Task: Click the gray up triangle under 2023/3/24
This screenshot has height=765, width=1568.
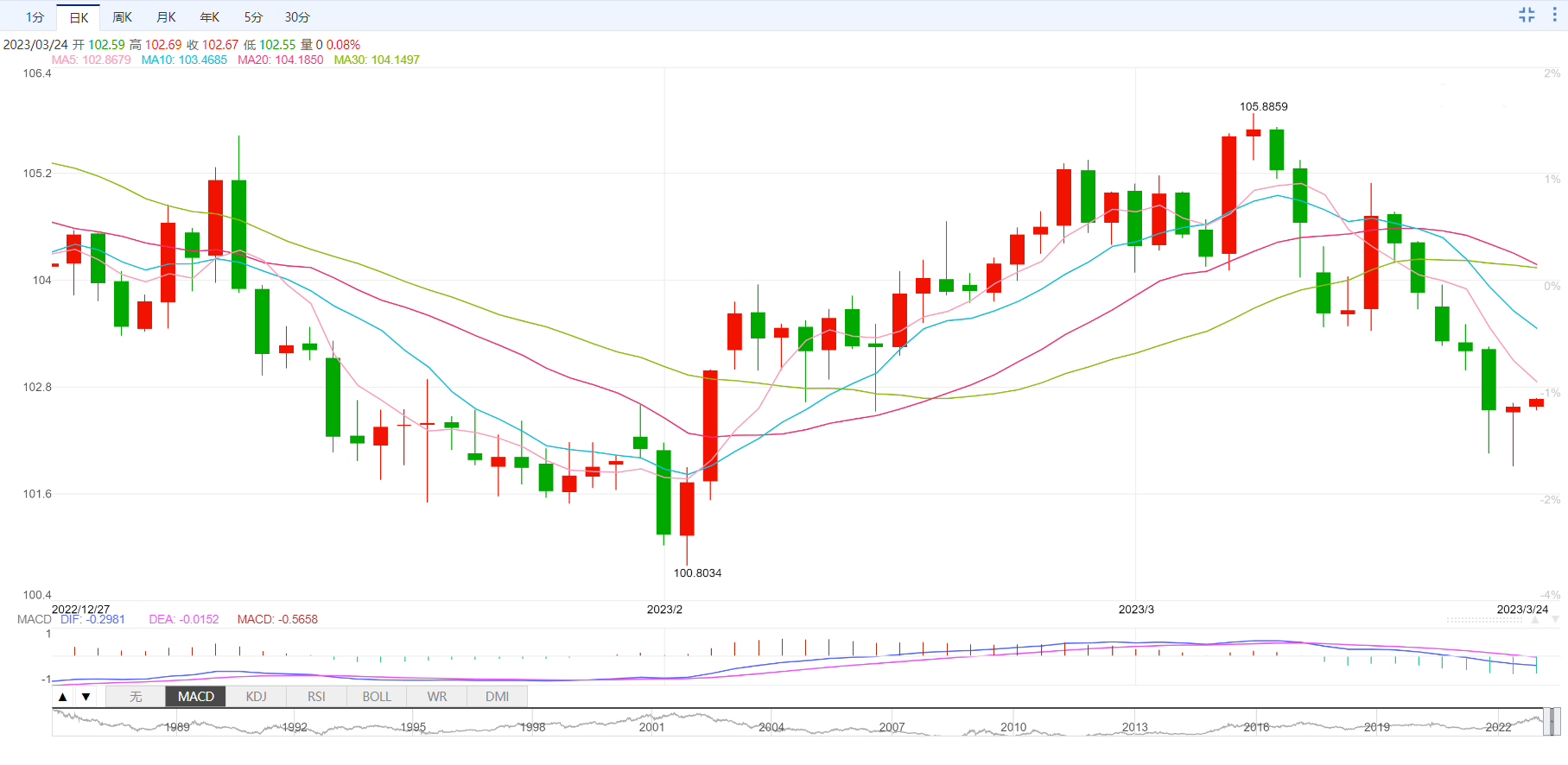Action: [x=1535, y=620]
